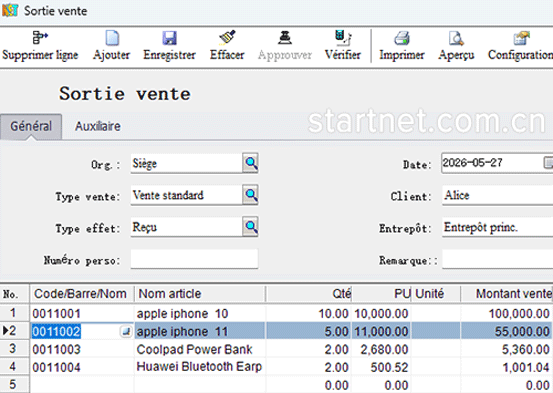This screenshot has width=553, height=393.
Task: Switch to the Général tab
Action: [31, 126]
